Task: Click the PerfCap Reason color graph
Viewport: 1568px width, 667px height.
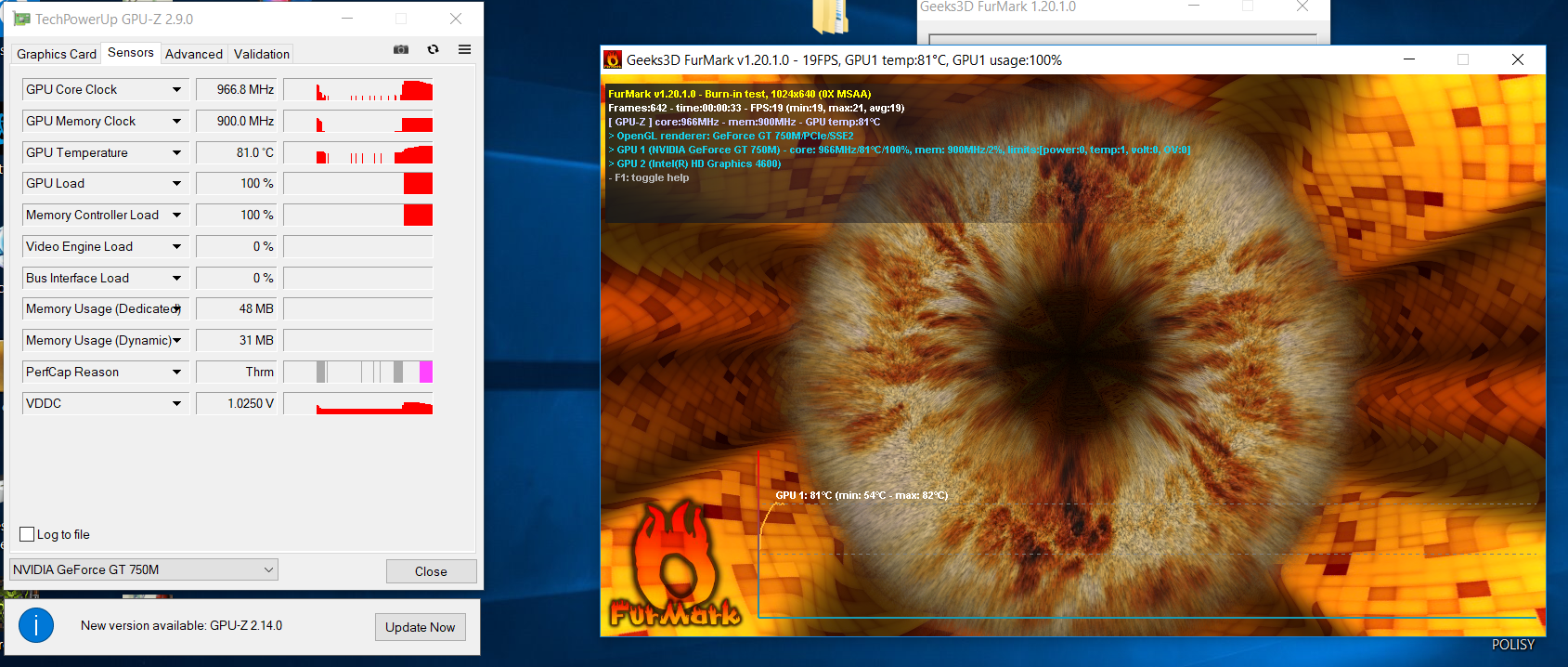Action: 358,372
